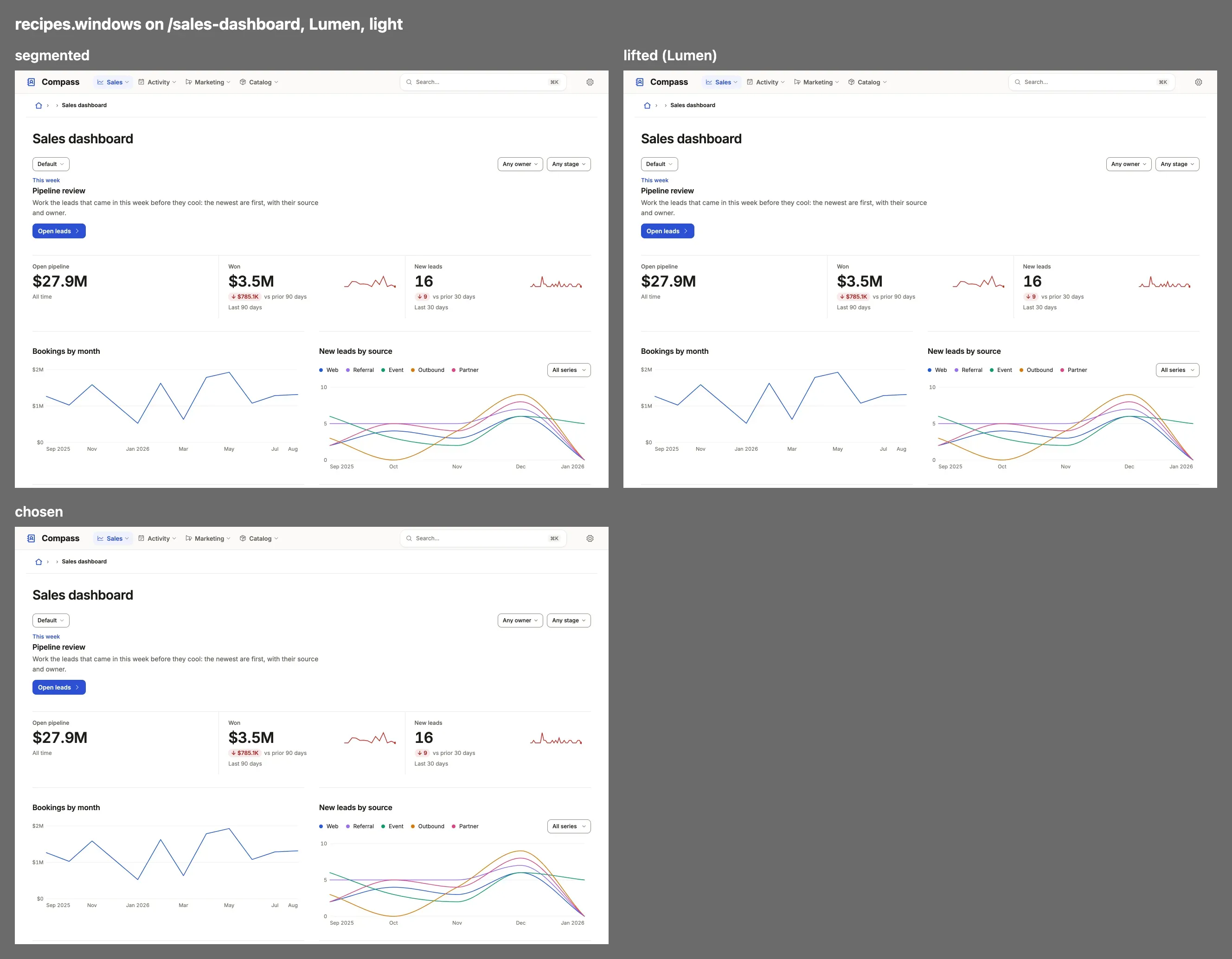1232x959 pixels.
Task: Click the home breadcrumb icon in the lifted (Lumen) panel
Action: 648,105
